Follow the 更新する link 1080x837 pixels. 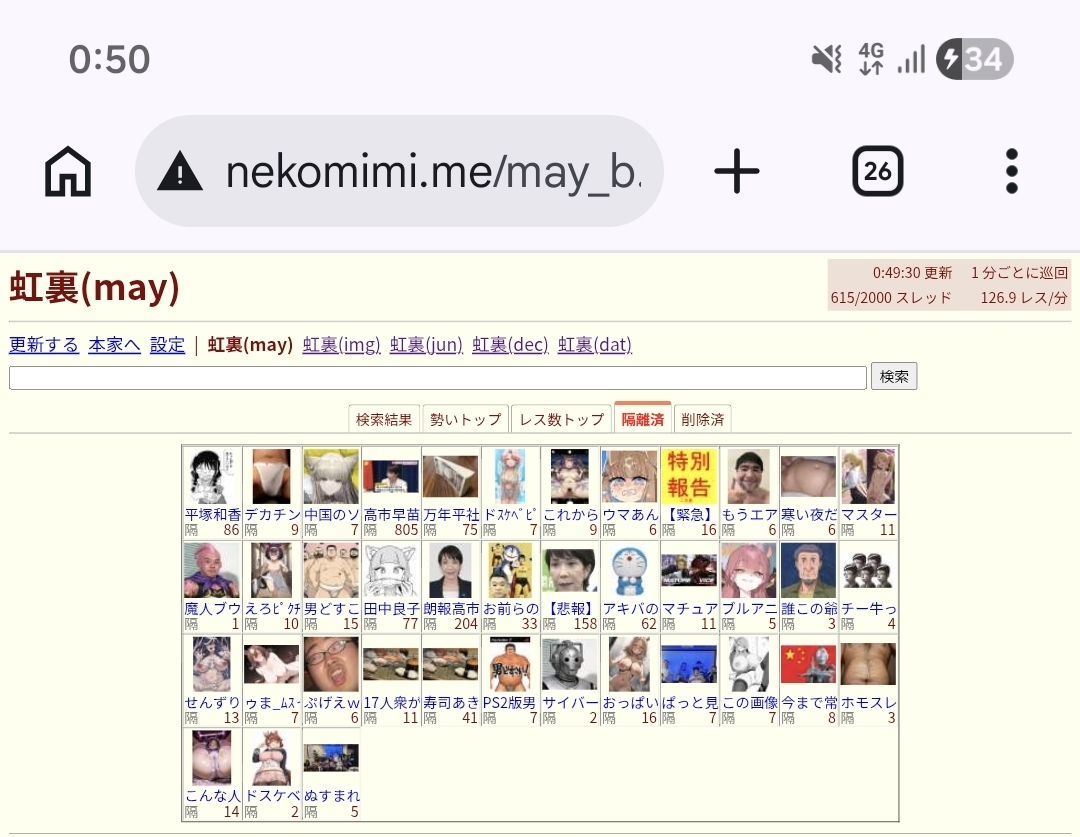44,344
